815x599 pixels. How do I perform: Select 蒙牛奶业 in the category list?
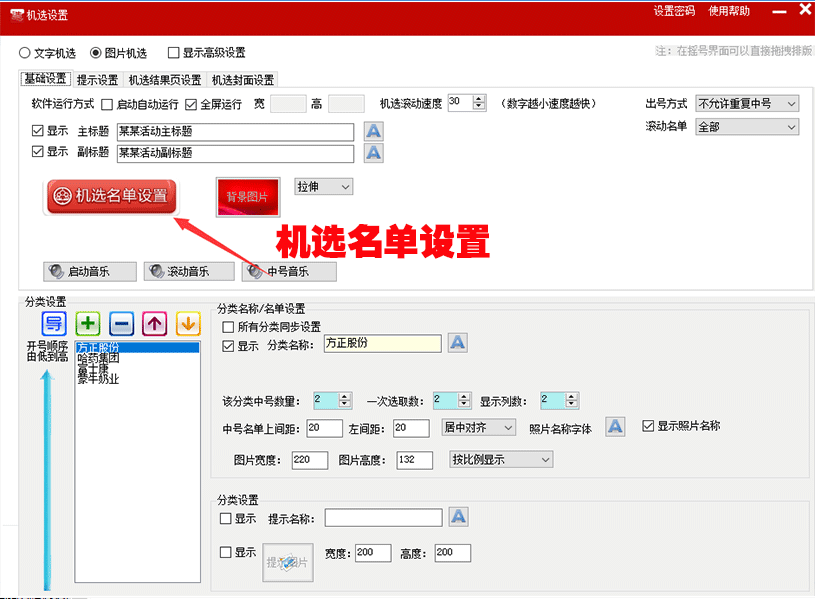click(98, 379)
